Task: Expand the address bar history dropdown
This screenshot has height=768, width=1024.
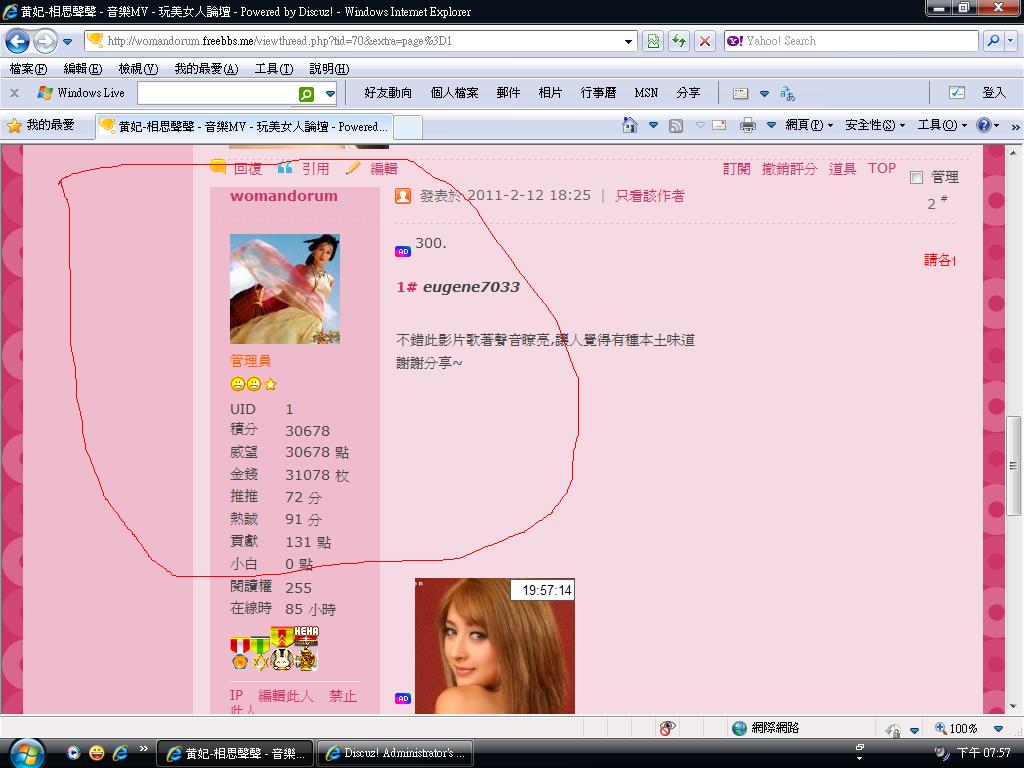Action: coord(628,41)
